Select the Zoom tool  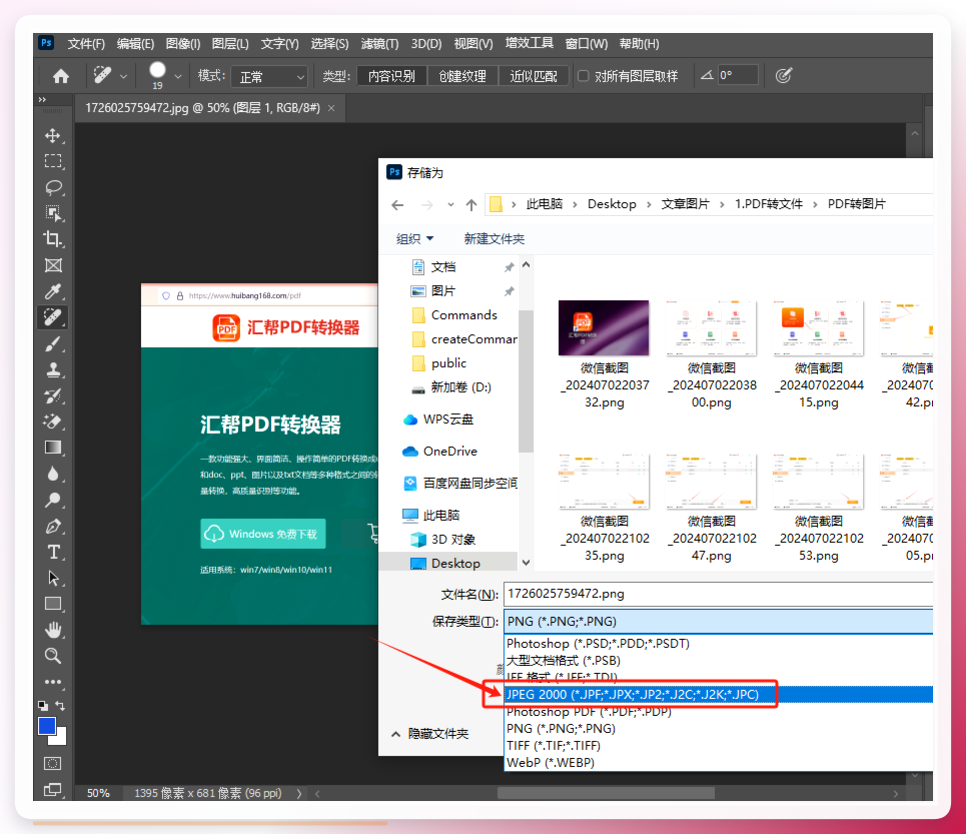point(53,656)
